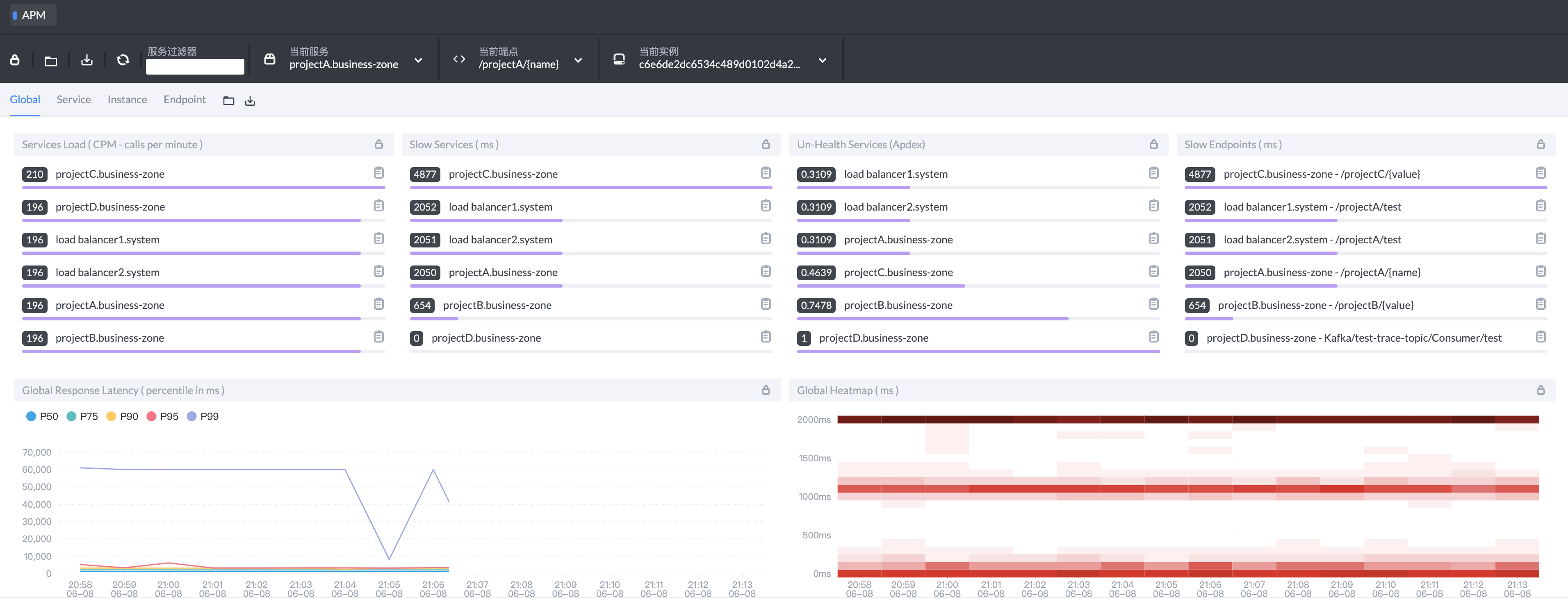Expand the current service dropdown, projectA.business-zone
Image resolution: width=1568 pixels, height=599 pixels.
point(418,60)
